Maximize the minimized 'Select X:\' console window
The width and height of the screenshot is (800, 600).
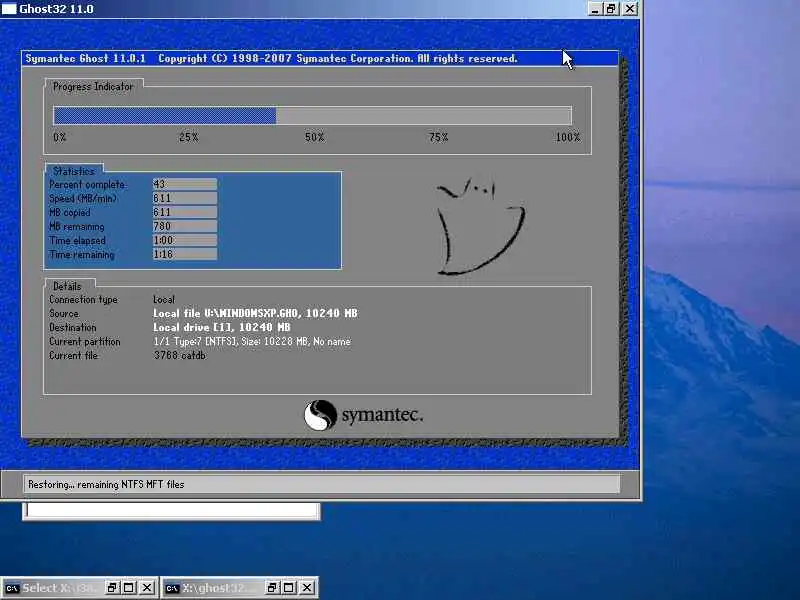click(129, 588)
